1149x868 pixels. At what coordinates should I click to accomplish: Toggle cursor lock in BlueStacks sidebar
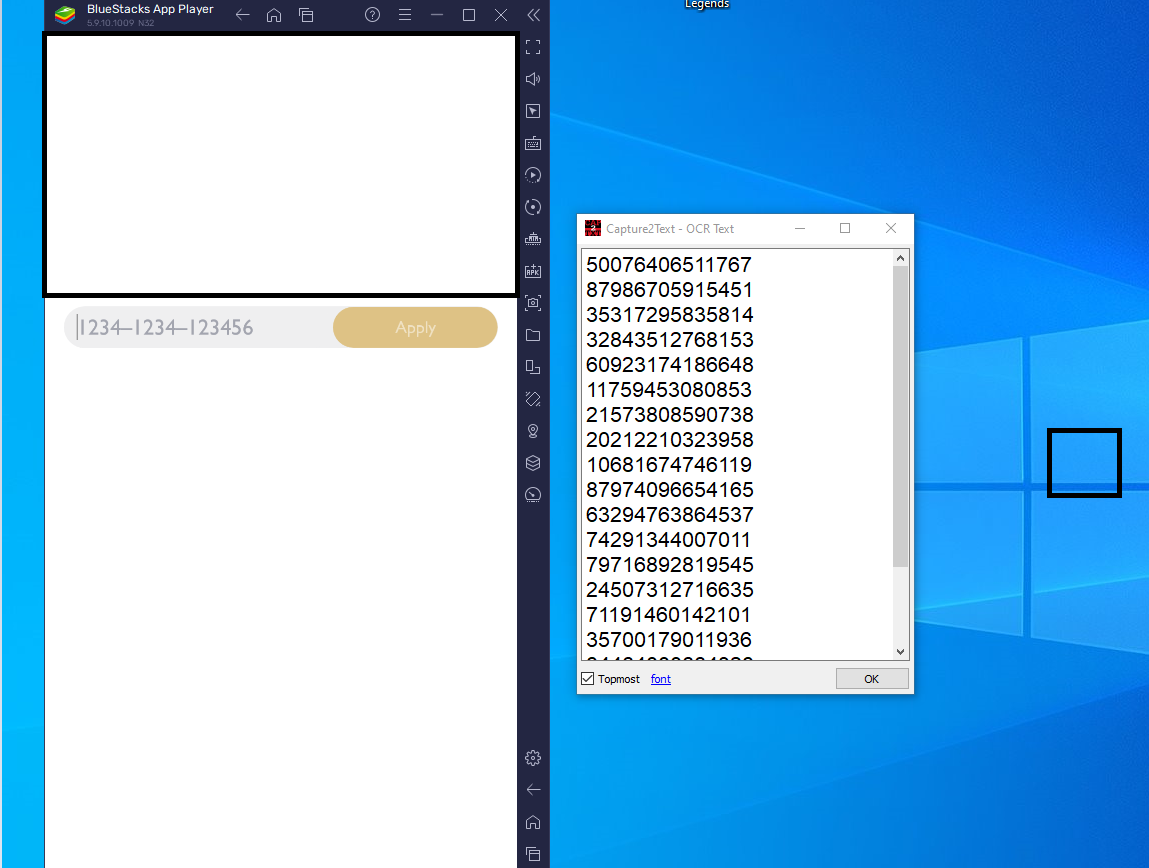(x=533, y=111)
